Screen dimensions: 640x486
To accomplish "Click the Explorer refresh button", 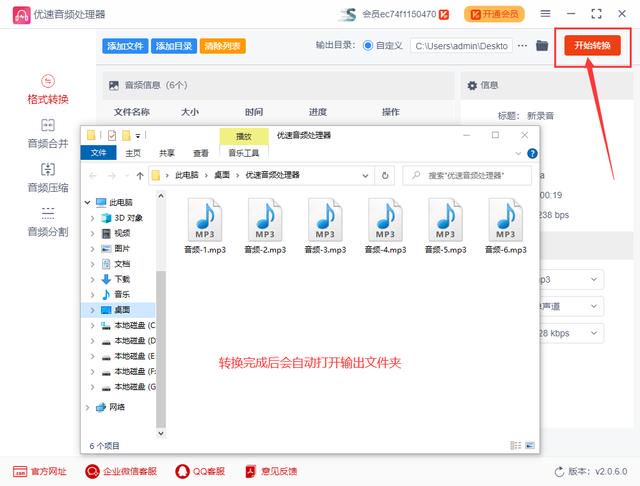I will point(385,176).
